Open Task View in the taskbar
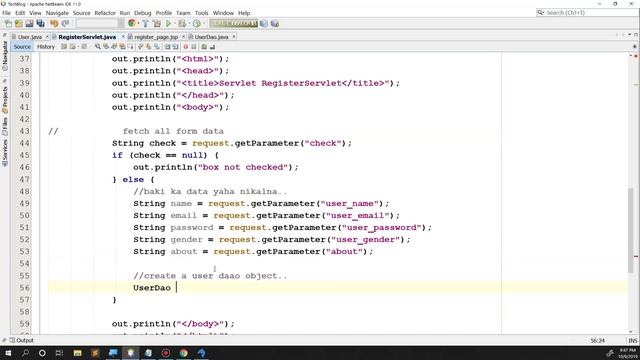 pos(59,353)
